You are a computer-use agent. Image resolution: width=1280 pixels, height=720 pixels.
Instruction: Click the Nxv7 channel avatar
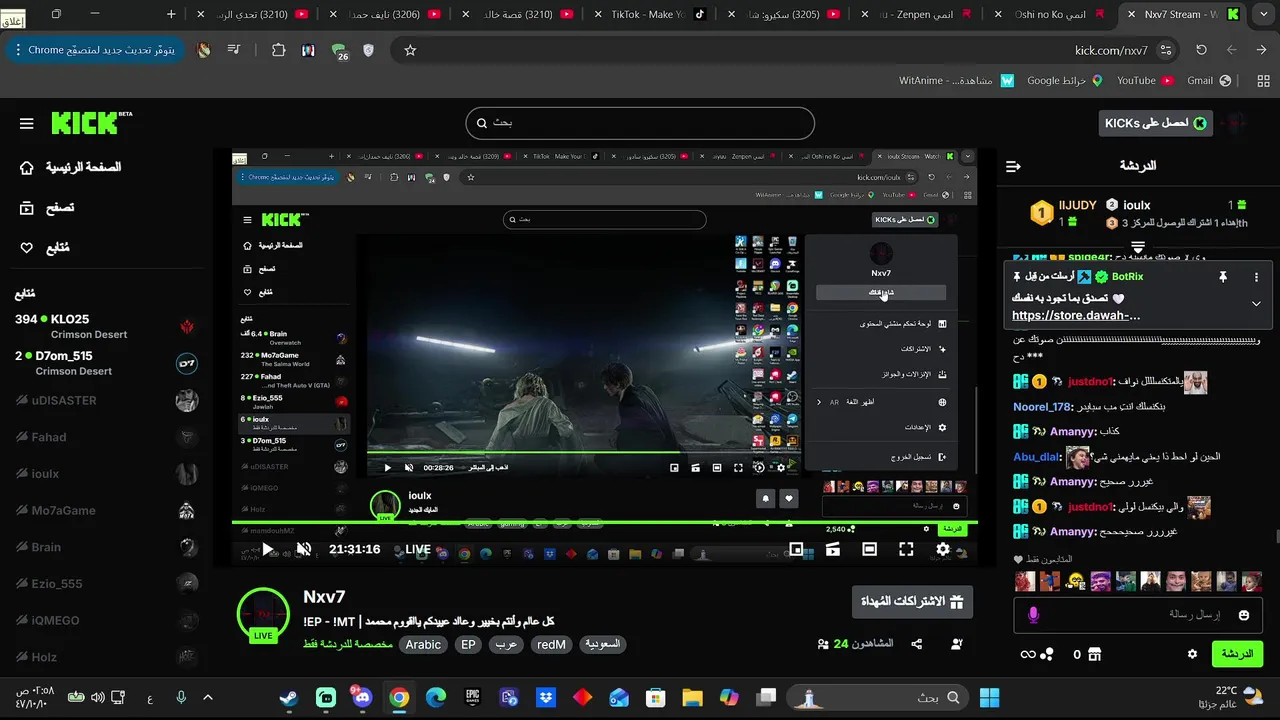click(x=263, y=614)
